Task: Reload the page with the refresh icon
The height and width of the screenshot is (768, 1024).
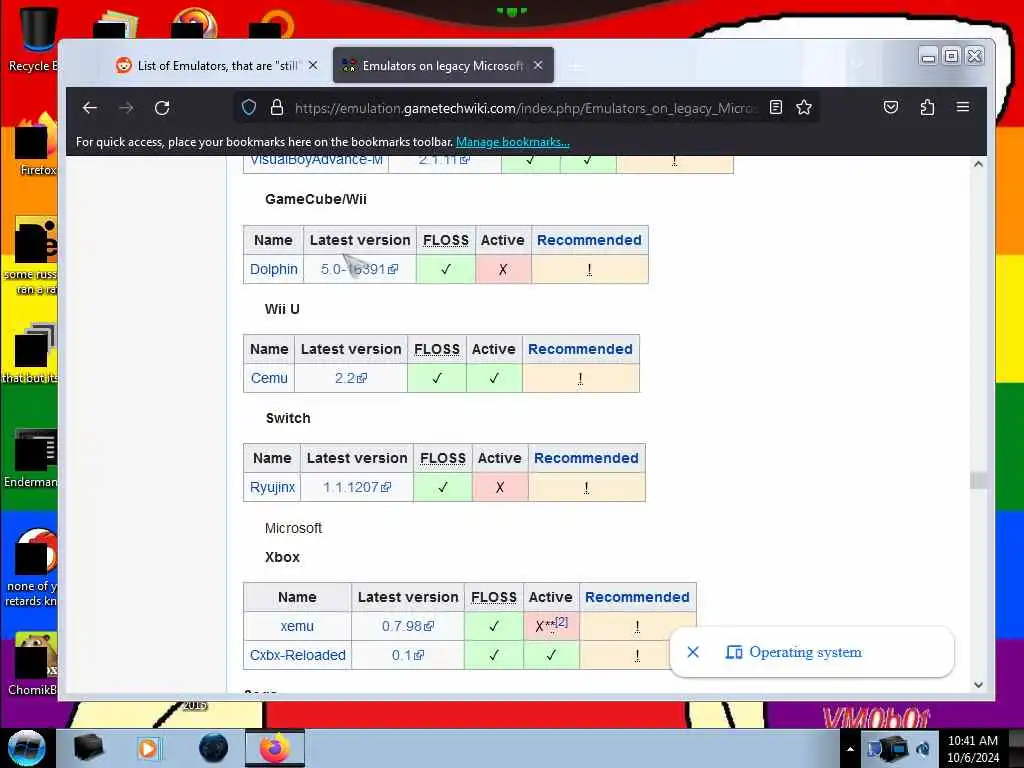Action: (162, 108)
